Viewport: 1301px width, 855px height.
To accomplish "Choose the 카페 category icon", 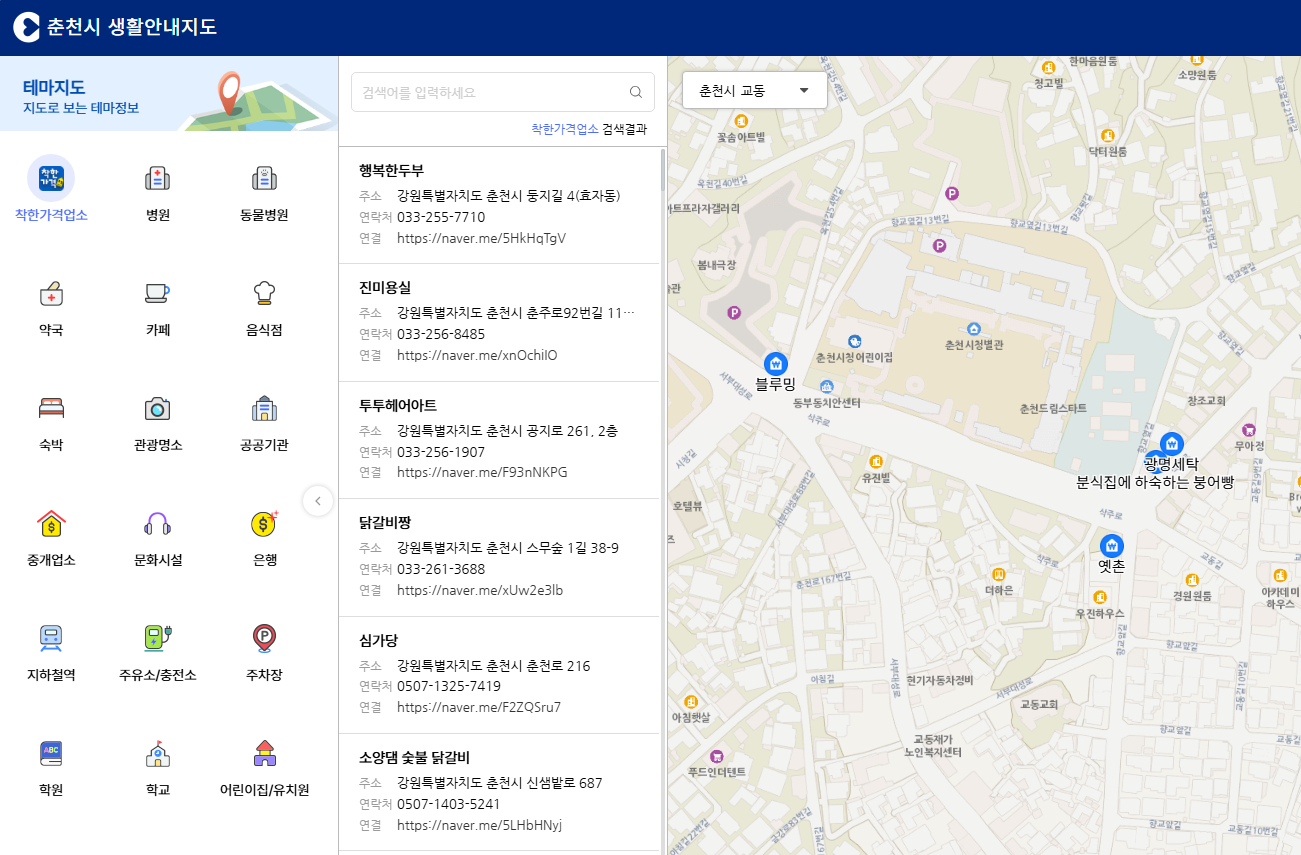I will (157, 295).
